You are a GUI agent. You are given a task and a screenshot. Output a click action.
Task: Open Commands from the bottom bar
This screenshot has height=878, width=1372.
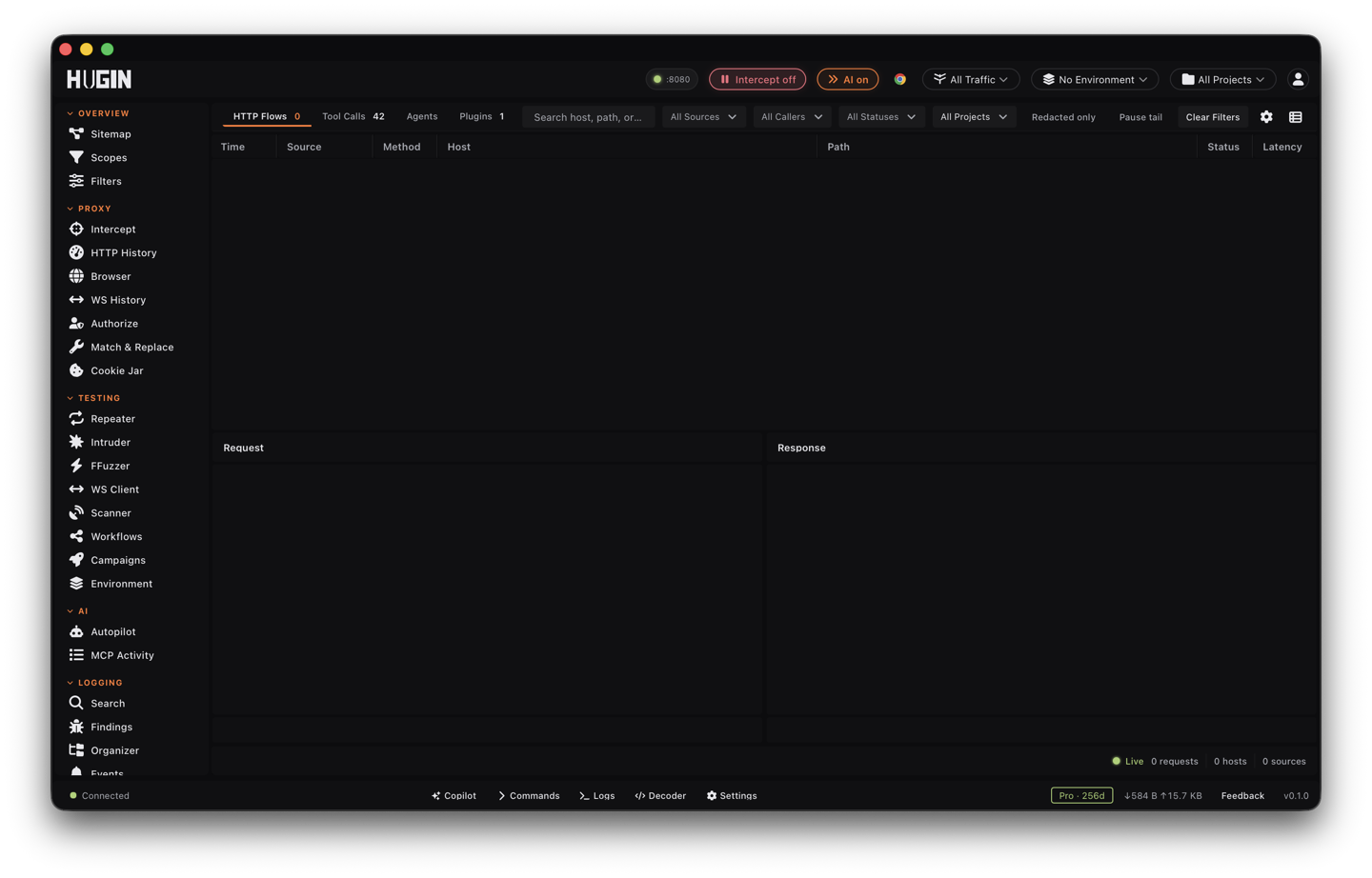point(529,796)
